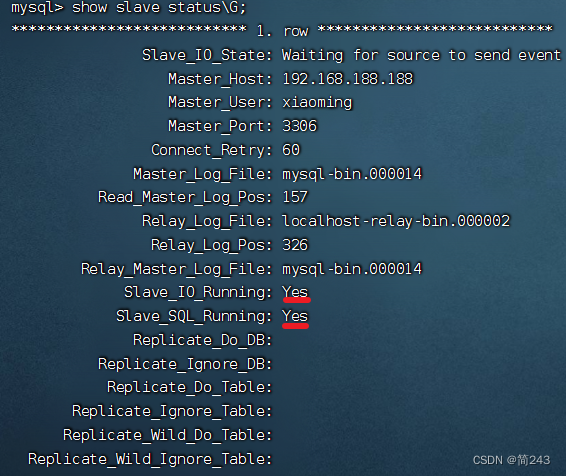Click the Relay_Log_Pos value 326
Image resolution: width=566 pixels, height=476 pixels.
click(295, 245)
